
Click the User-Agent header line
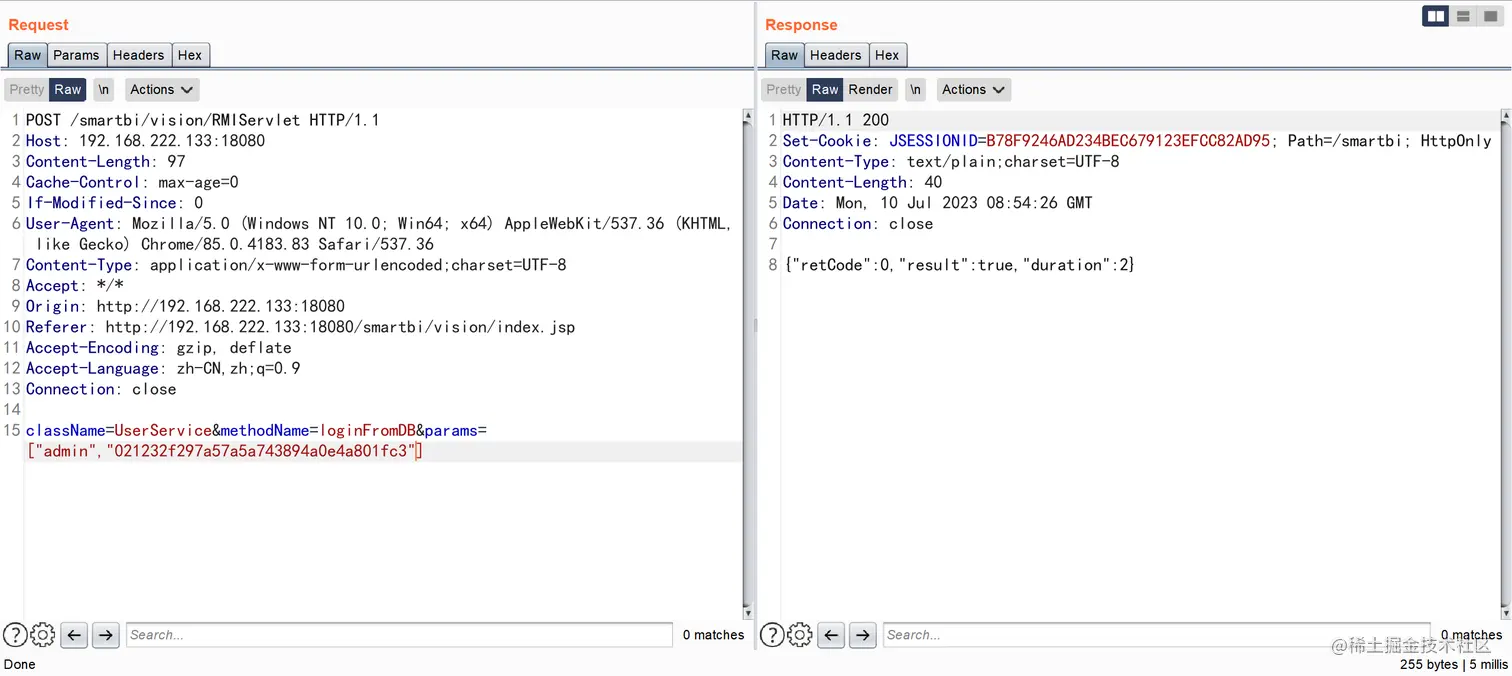tap(379, 234)
